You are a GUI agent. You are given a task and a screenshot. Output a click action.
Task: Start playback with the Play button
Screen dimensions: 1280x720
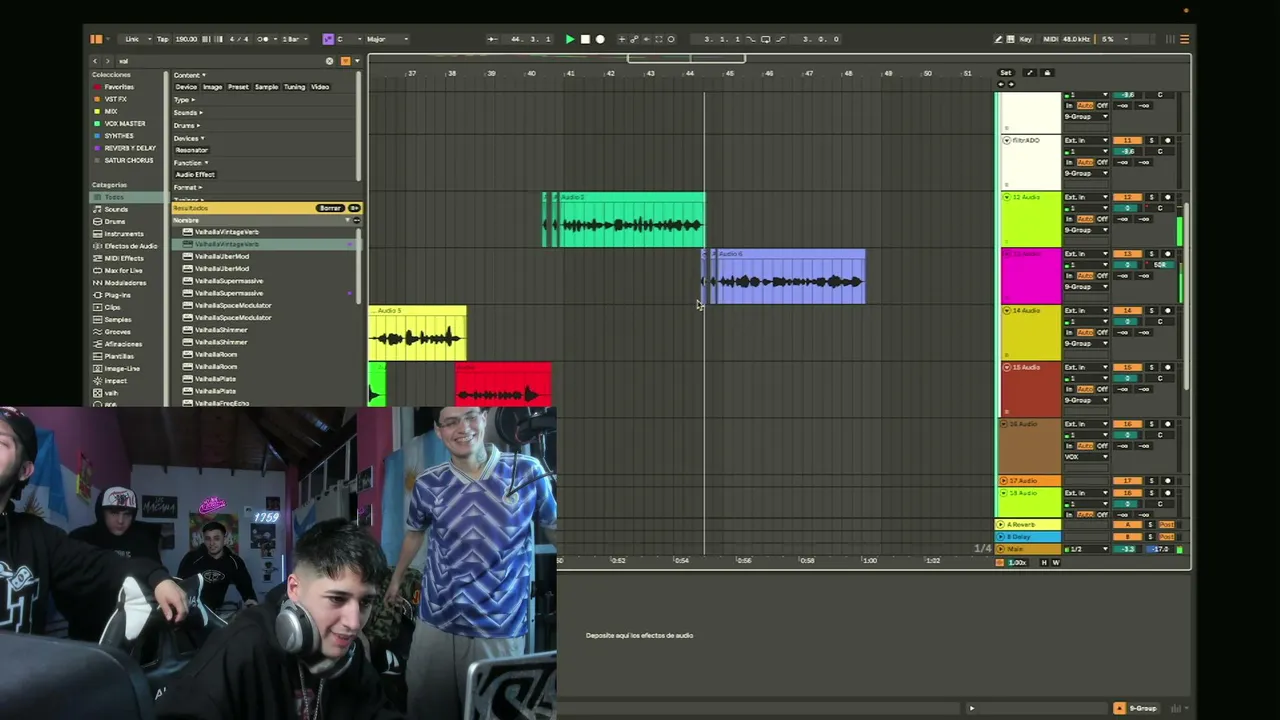point(570,39)
